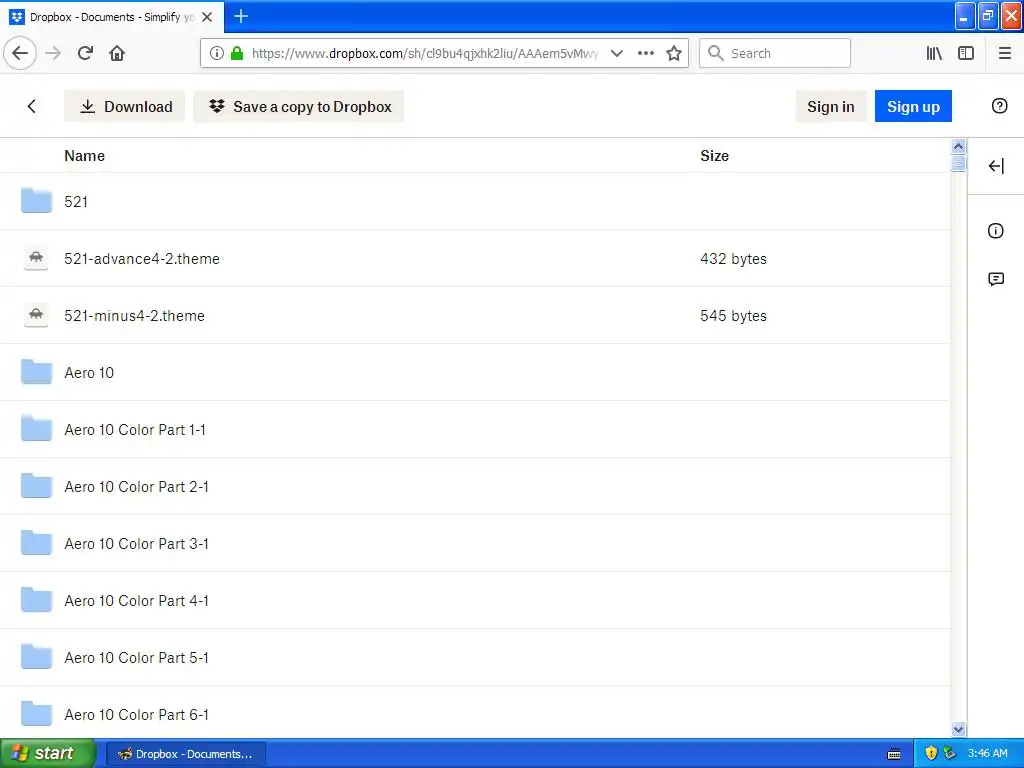
Task: Click the browser forward arrow
Action: [x=53, y=53]
